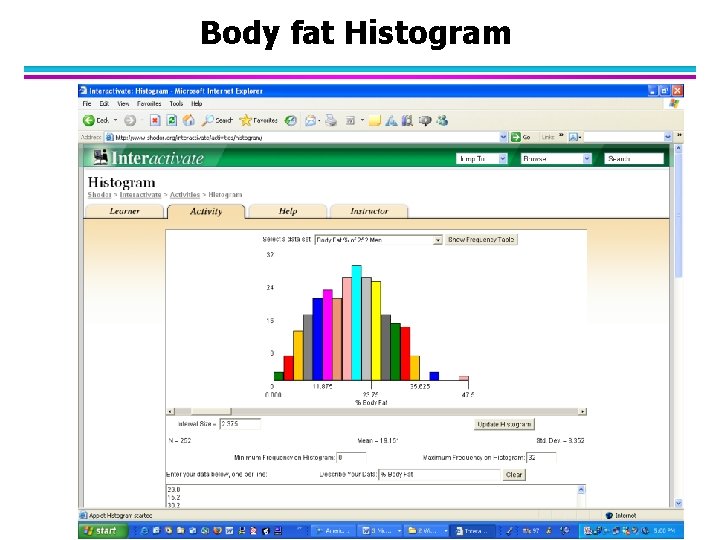Viewport: 720px width, 540px height.
Task: Go to the Home page icon
Action: point(188,120)
